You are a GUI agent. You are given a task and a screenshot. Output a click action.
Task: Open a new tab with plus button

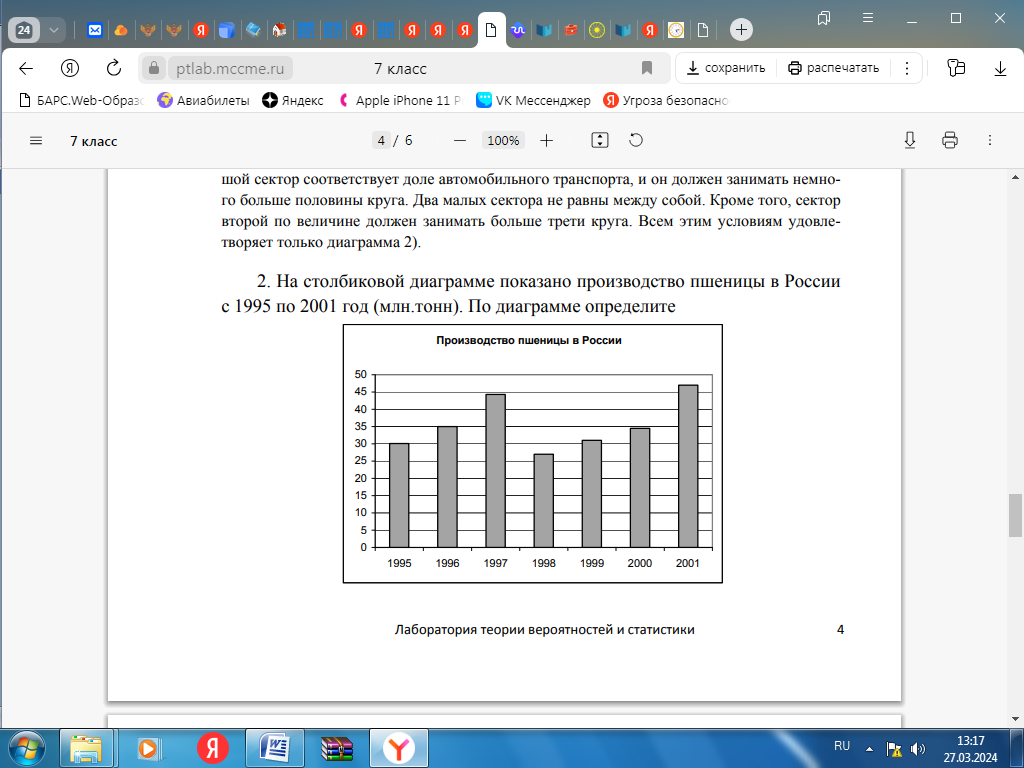pyautogui.click(x=741, y=29)
